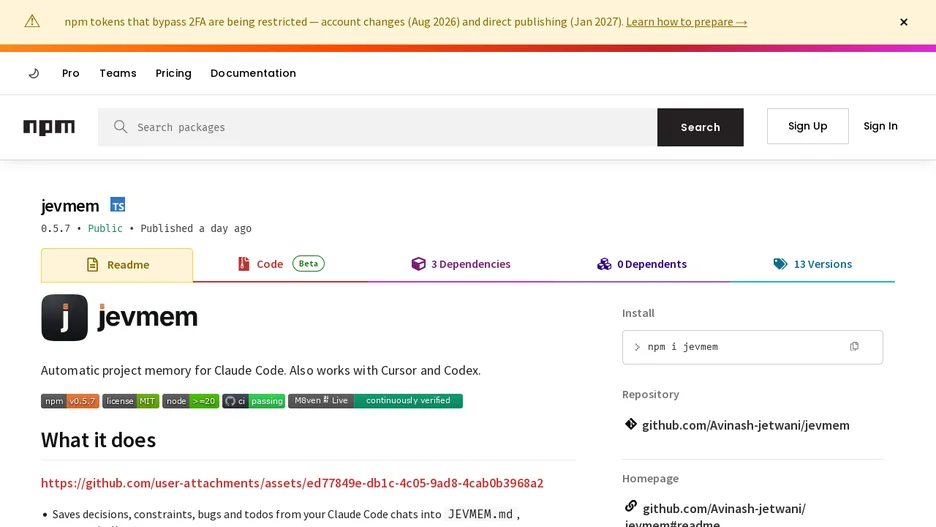The width and height of the screenshot is (936, 527).
Task: Go to Teams page
Action: (x=118, y=73)
